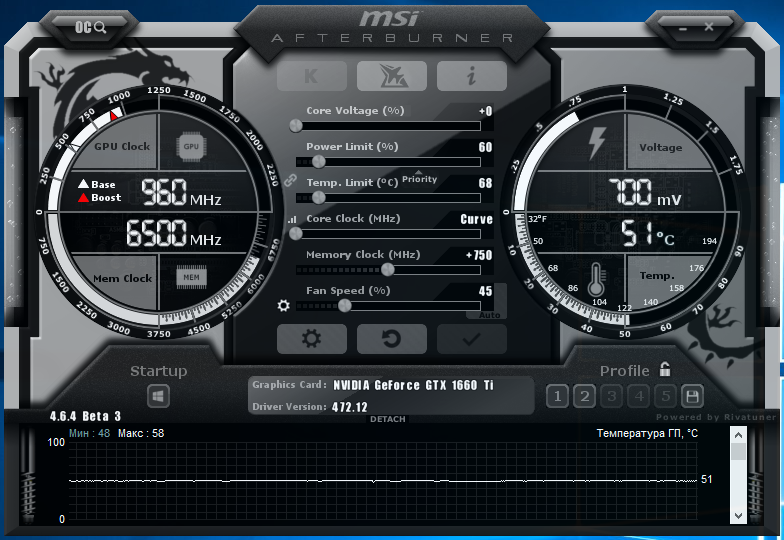Select profile slot 4

(638, 396)
